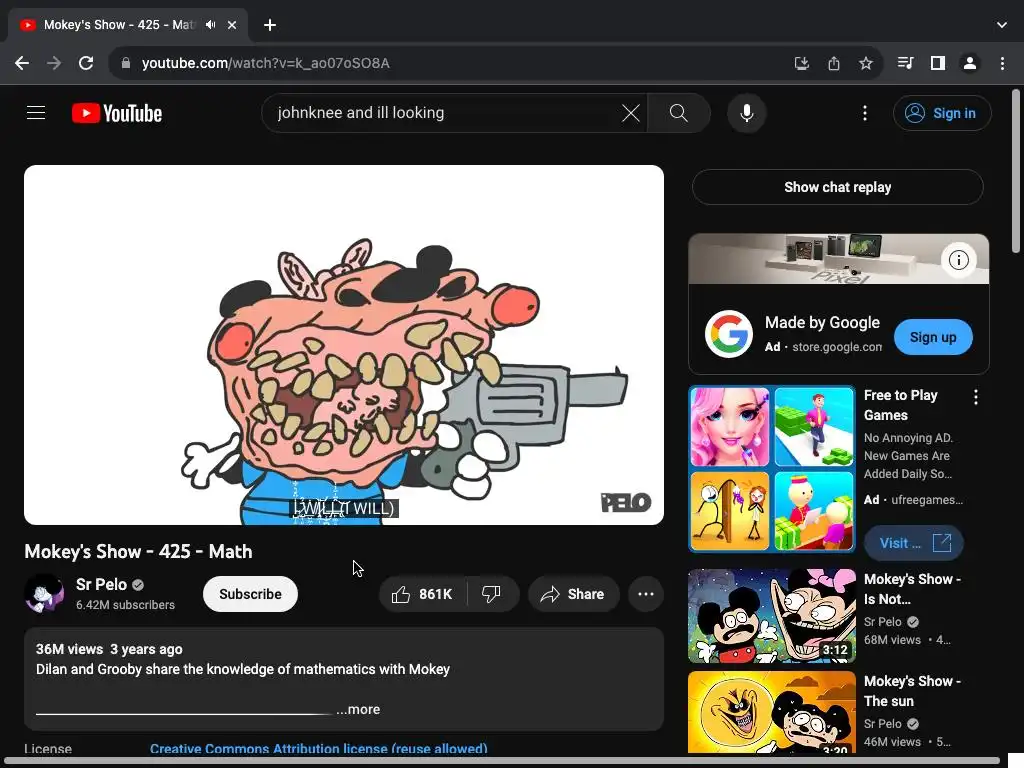This screenshot has width=1024, height=768.
Task: Open the YouTube hamburger guide menu
Action: click(36, 113)
